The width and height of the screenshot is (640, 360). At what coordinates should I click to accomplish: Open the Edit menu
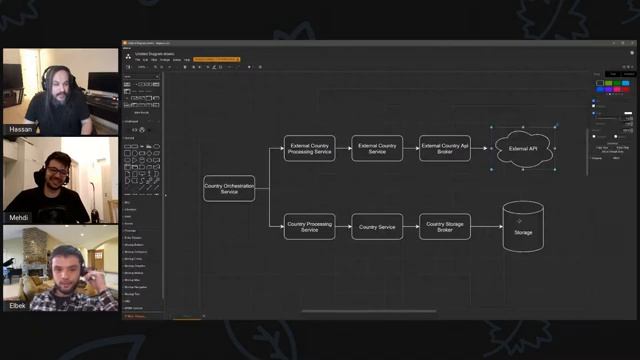(x=145, y=60)
